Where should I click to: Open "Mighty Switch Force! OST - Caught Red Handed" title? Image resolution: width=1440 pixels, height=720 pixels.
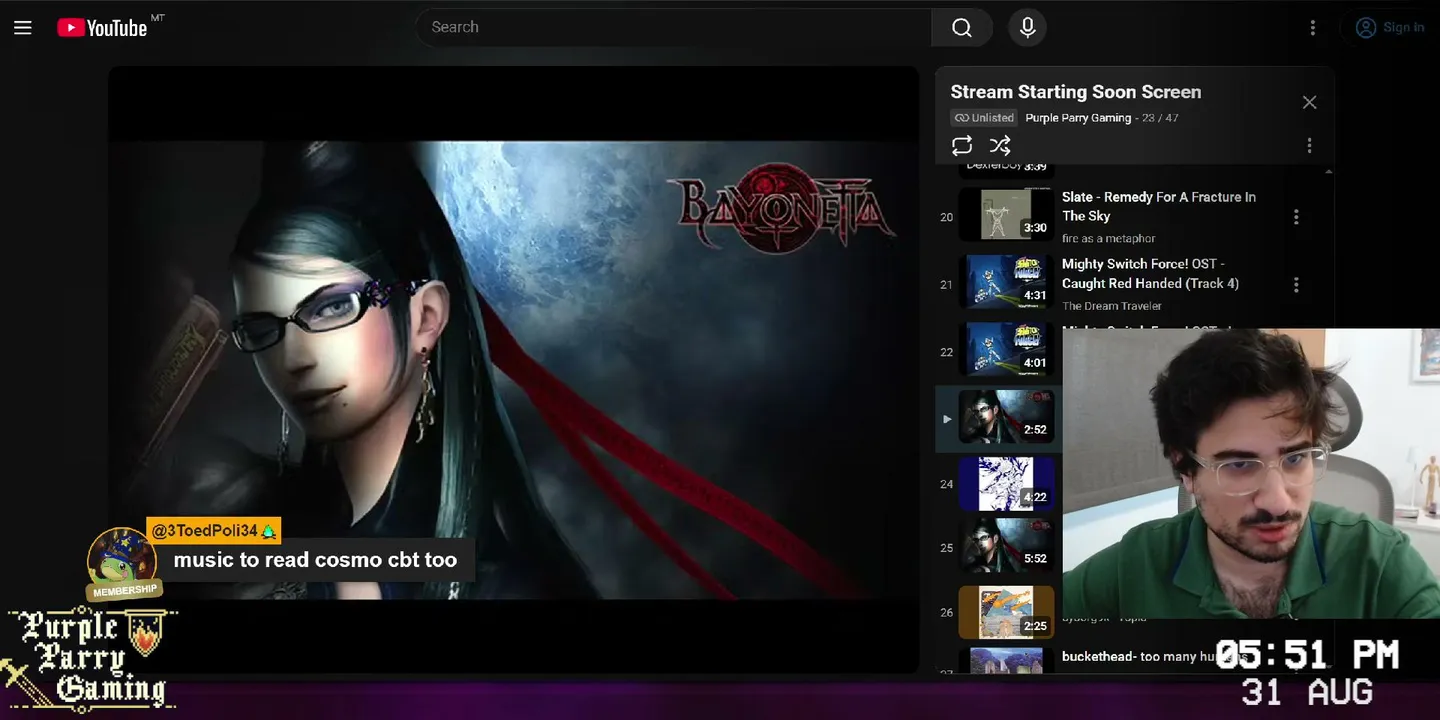coord(1150,274)
